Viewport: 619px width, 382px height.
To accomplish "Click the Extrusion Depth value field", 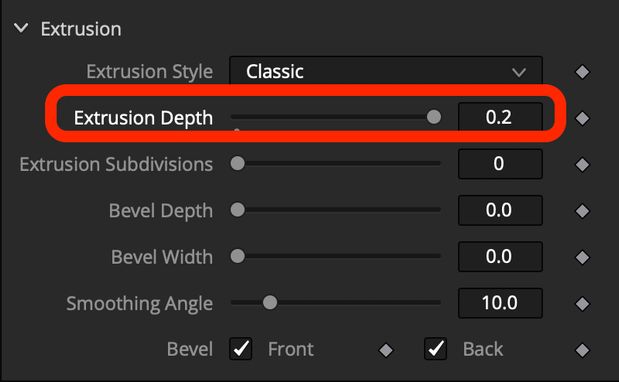I will click(500, 117).
